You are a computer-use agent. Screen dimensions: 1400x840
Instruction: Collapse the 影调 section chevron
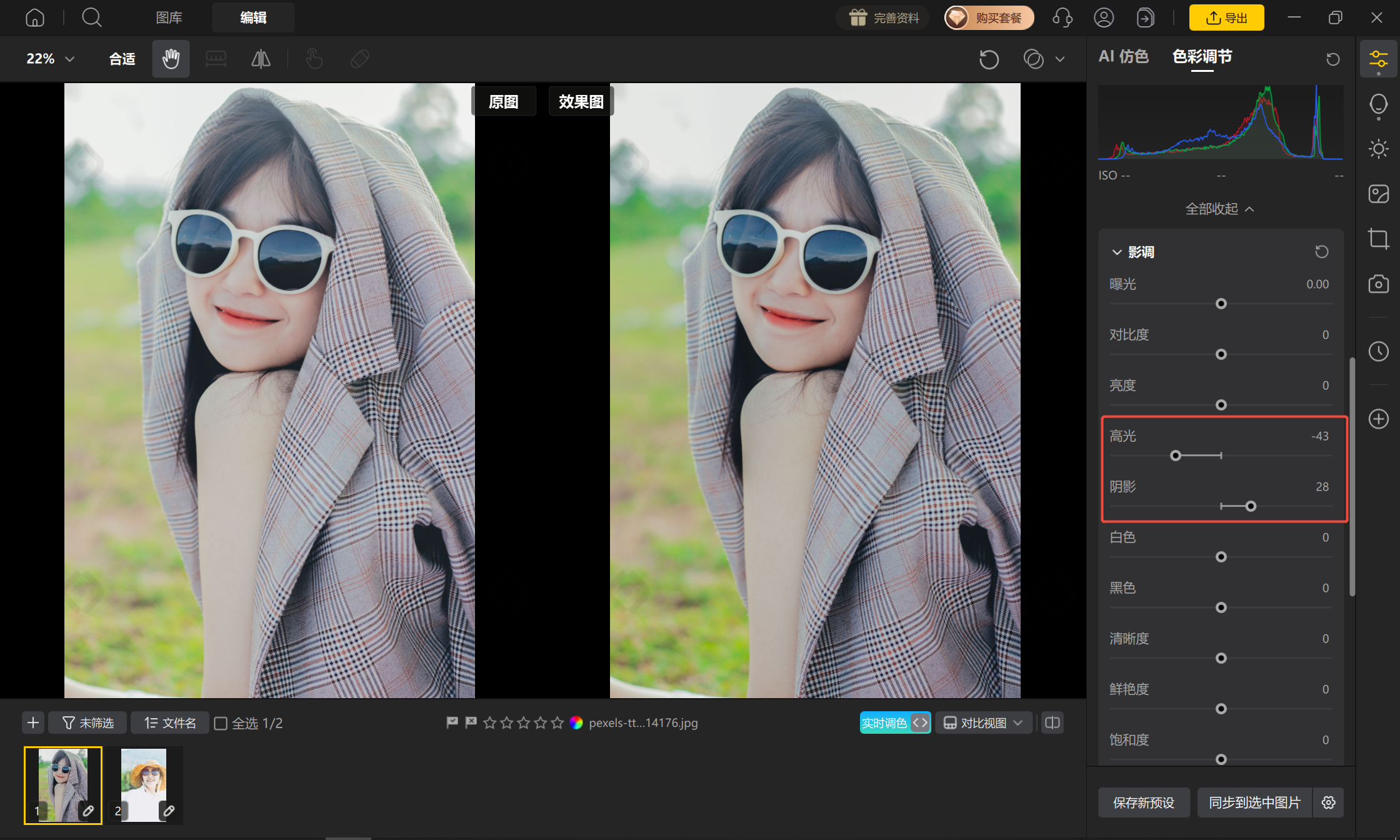[x=1117, y=252]
